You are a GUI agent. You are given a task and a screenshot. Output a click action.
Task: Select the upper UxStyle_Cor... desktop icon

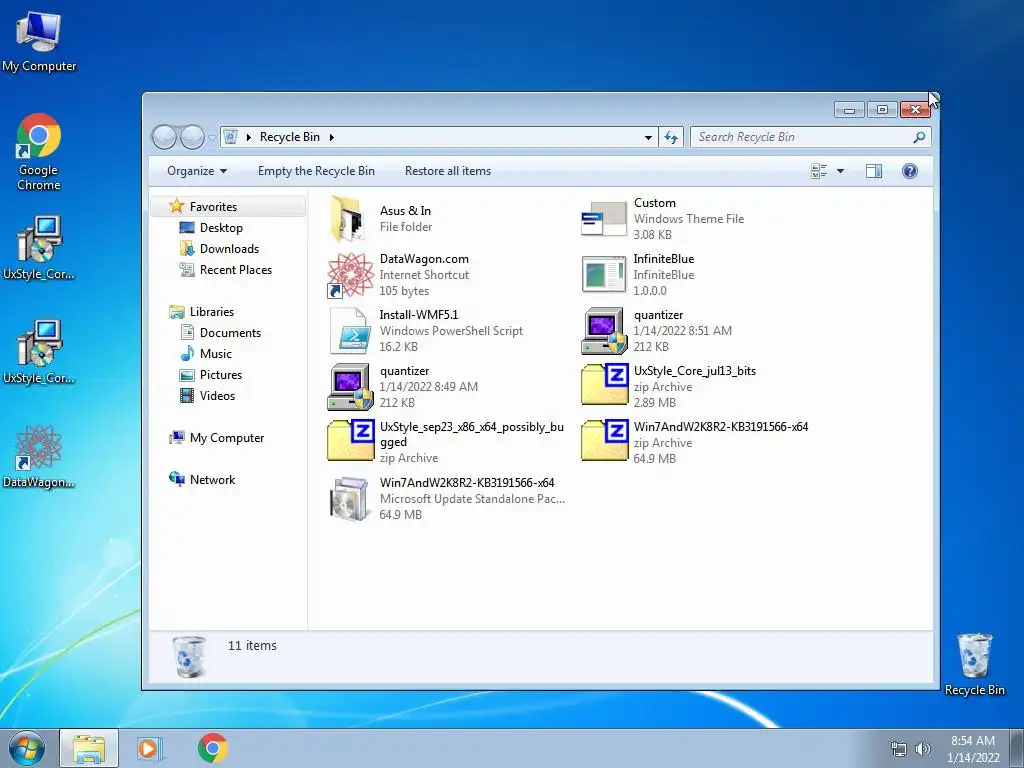pyautogui.click(x=39, y=248)
